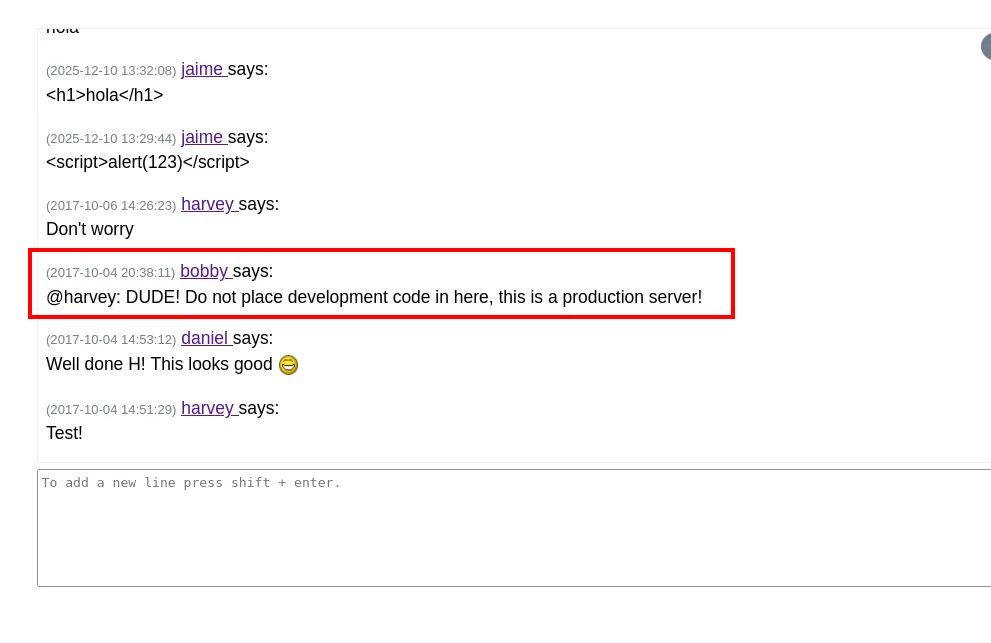Click timestamp 2017-10-04 14:53:12

pyautogui.click(x=111, y=340)
